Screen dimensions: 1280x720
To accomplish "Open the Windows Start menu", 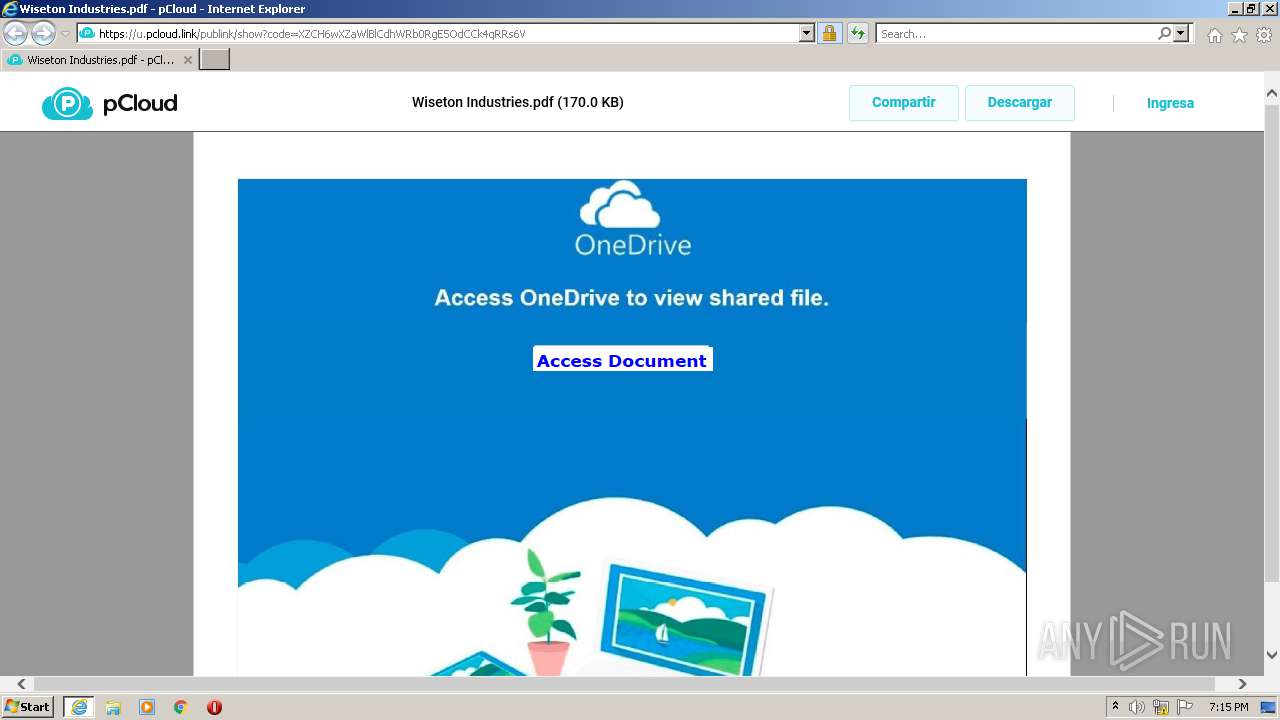I will click(x=28, y=707).
